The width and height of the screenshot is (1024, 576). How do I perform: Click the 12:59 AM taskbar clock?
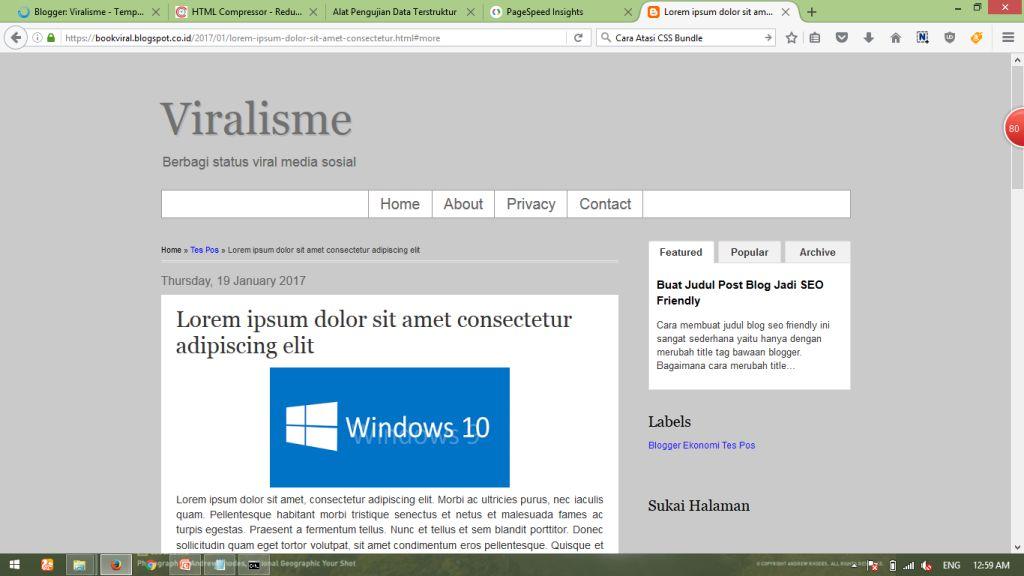tap(991, 566)
